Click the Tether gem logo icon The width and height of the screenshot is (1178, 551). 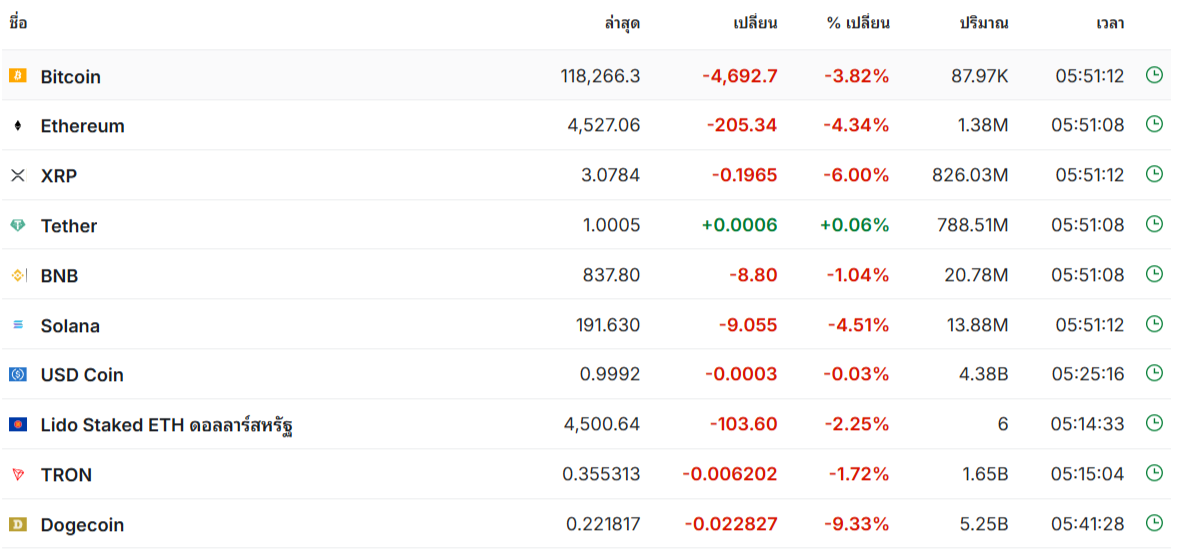point(17,225)
